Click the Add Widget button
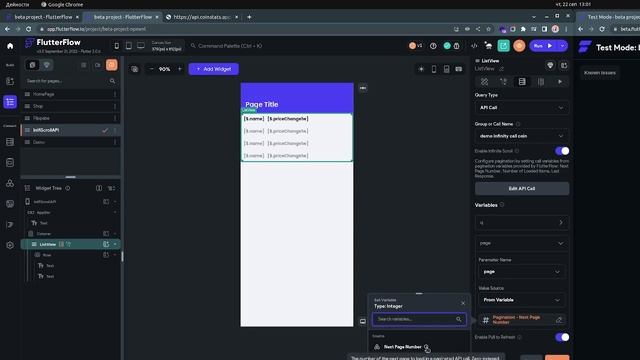640x360 pixels. [x=213, y=69]
